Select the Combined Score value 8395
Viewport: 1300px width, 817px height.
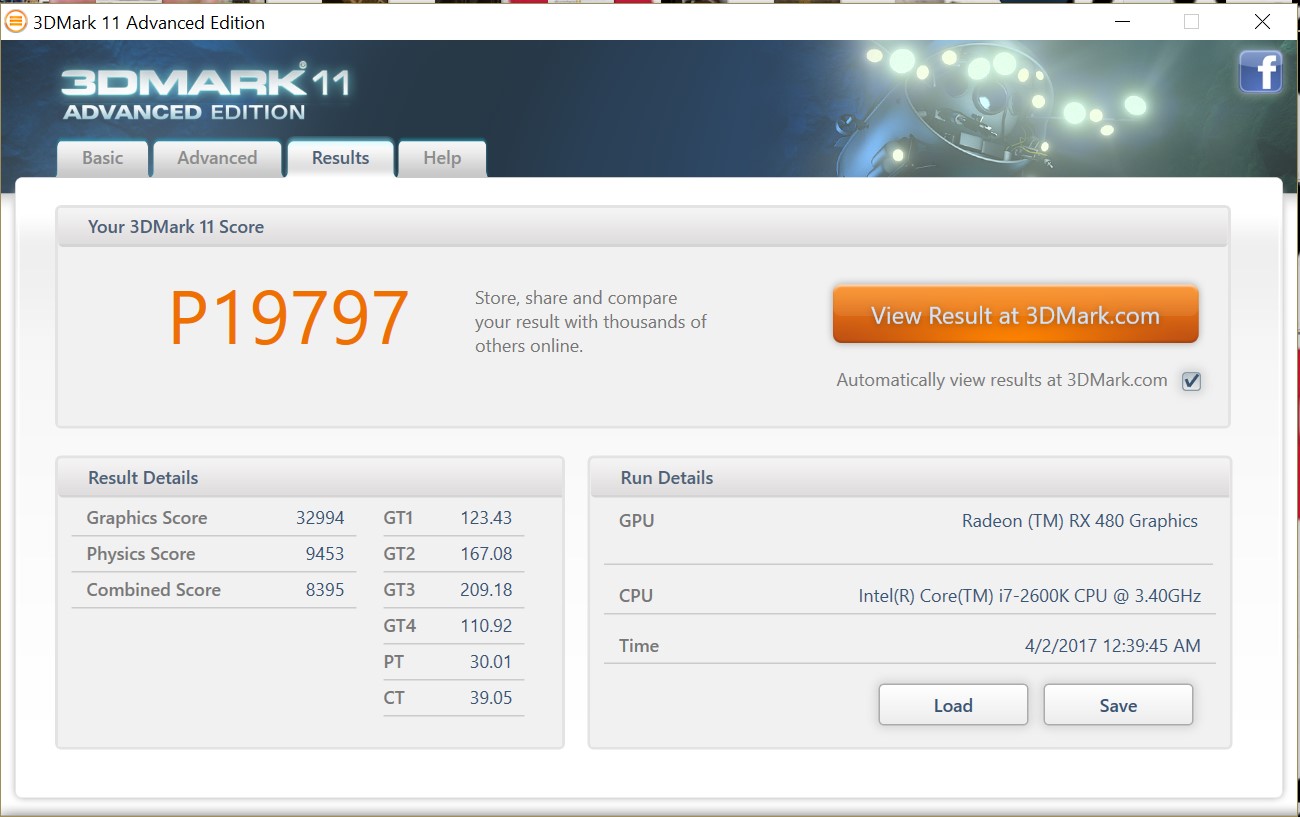click(327, 590)
